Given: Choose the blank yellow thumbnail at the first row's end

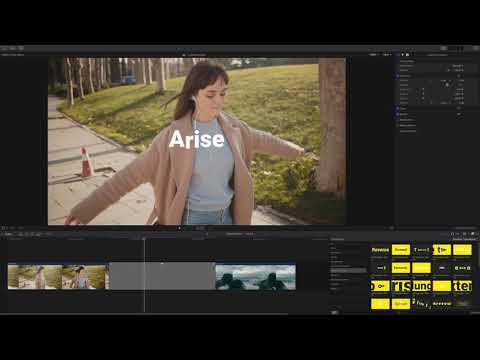Looking at the screenshot, I should [462, 250].
